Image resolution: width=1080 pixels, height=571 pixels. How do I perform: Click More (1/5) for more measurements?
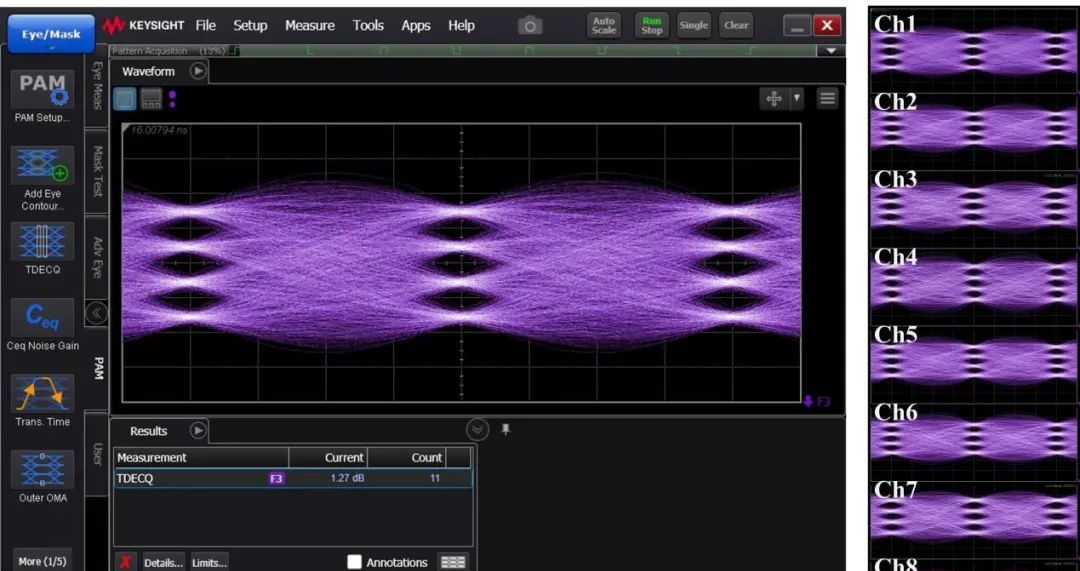(x=43, y=561)
